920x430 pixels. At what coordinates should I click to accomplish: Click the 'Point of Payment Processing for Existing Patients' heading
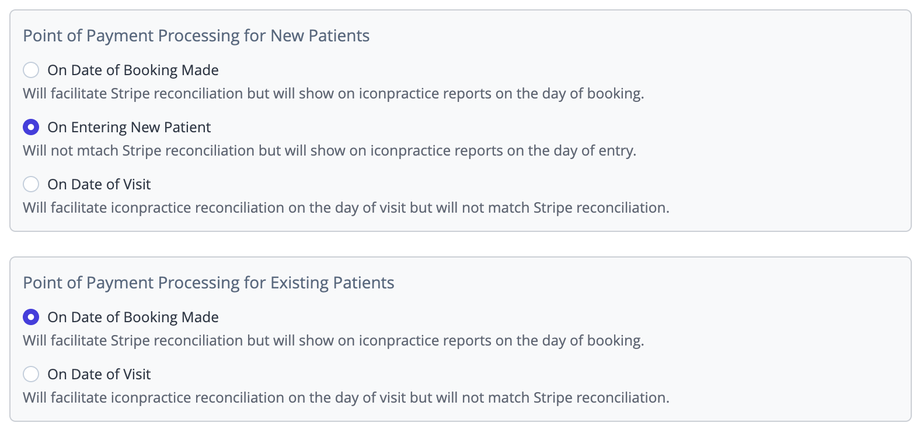click(208, 283)
